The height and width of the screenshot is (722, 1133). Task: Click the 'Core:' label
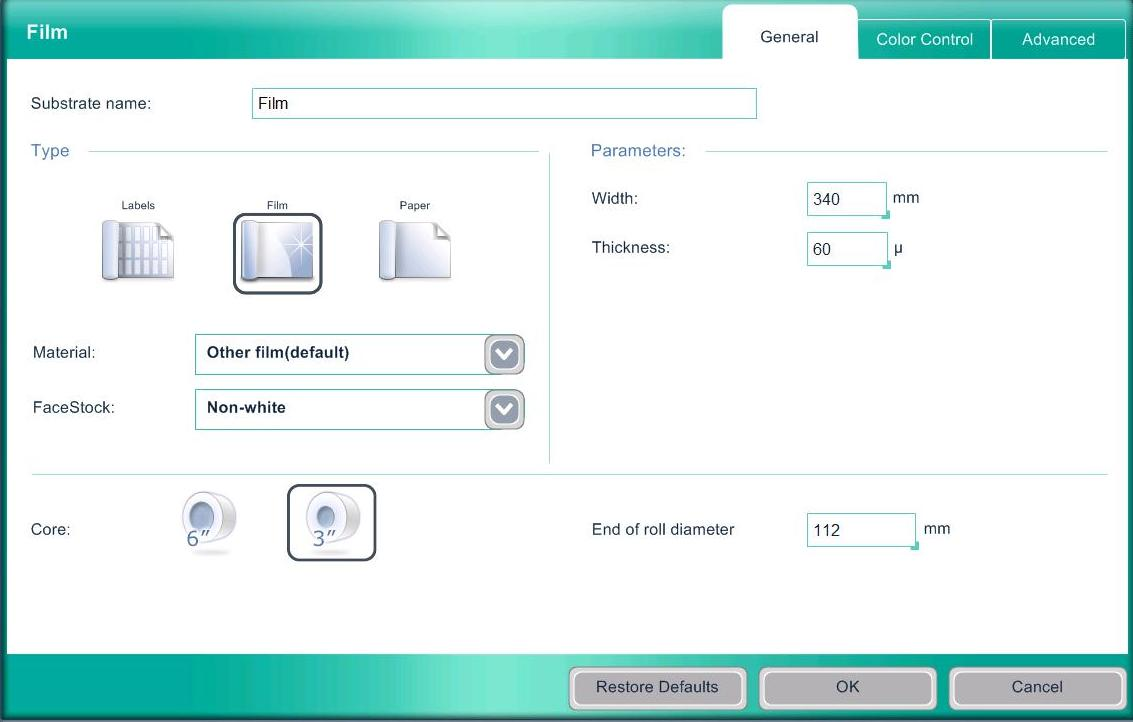point(51,530)
